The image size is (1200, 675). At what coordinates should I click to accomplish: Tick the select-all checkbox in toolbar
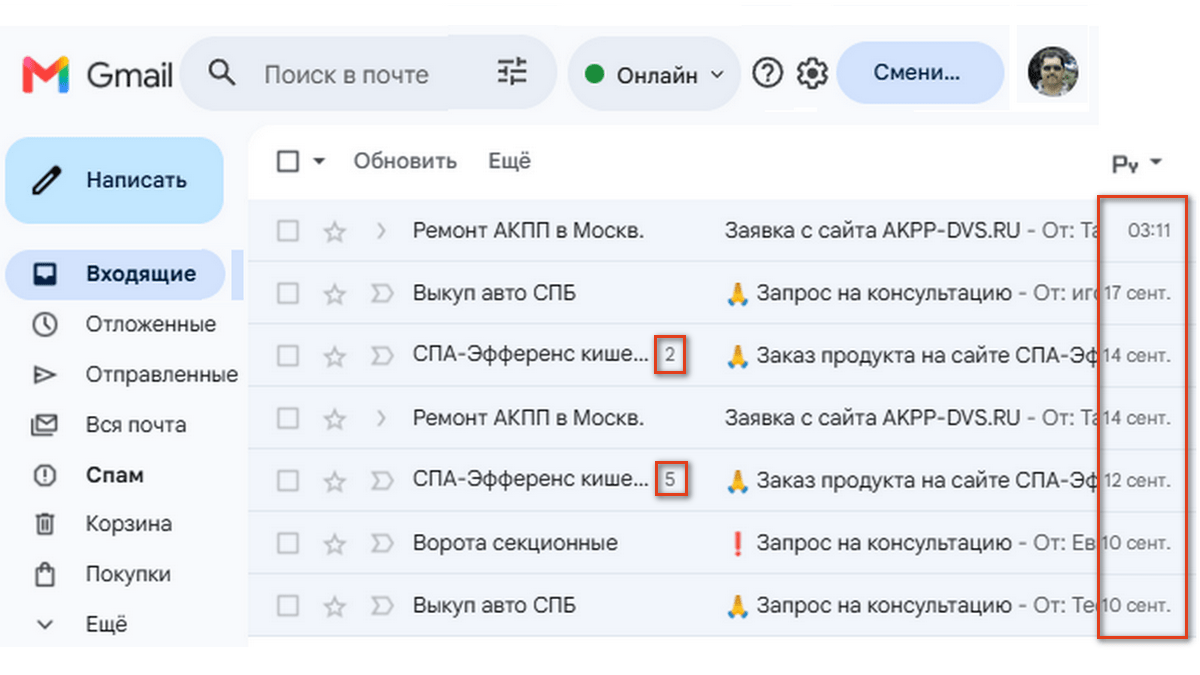tap(288, 161)
